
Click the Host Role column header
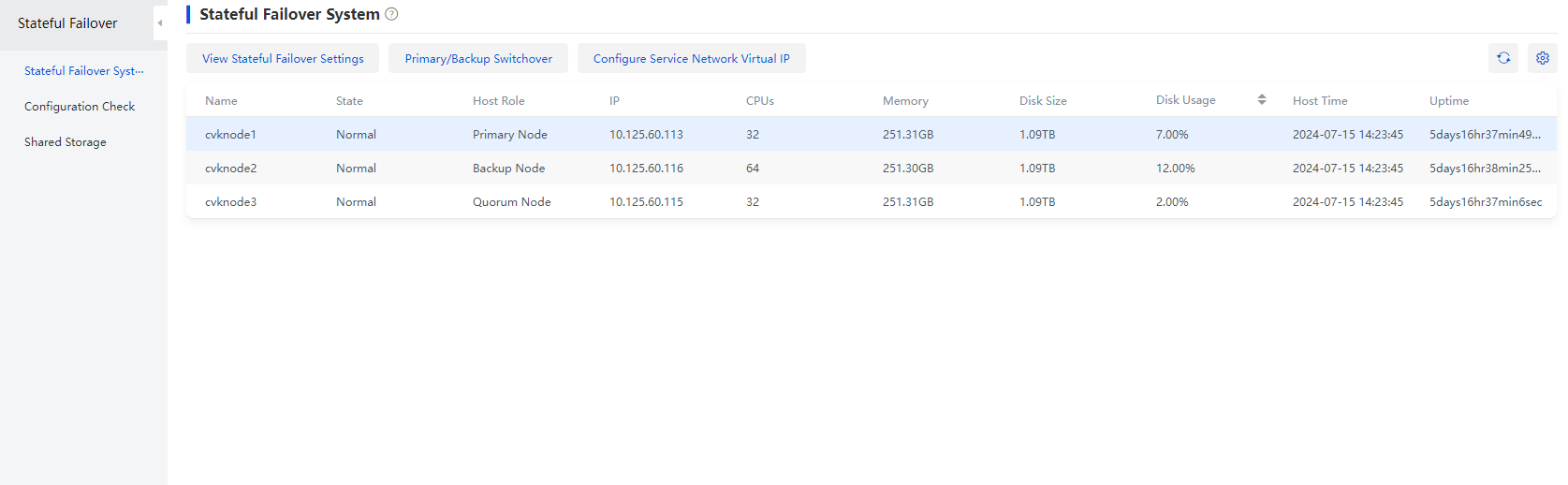coord(499,100)
